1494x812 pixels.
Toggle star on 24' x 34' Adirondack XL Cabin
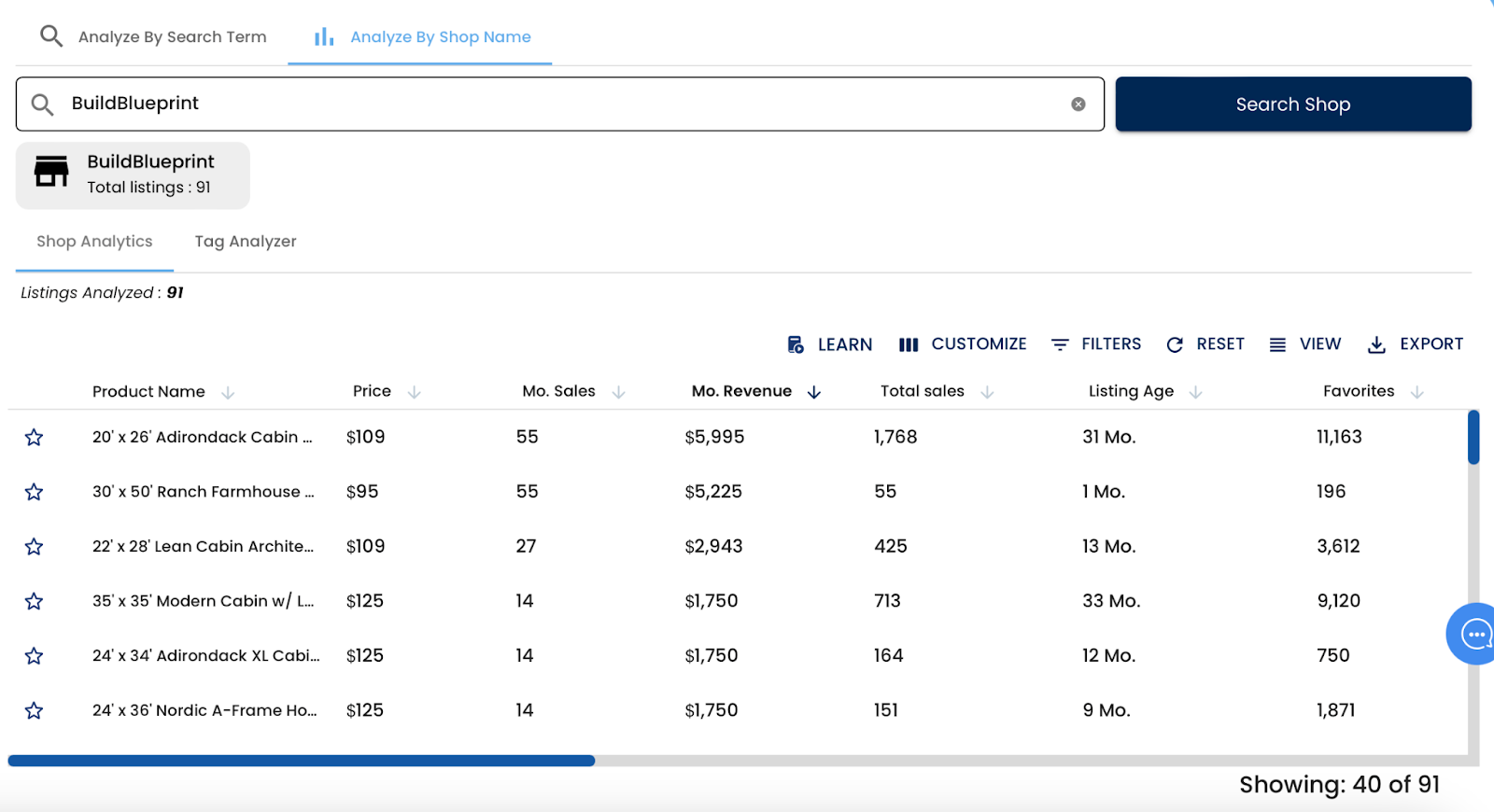(x=34, y=656)
